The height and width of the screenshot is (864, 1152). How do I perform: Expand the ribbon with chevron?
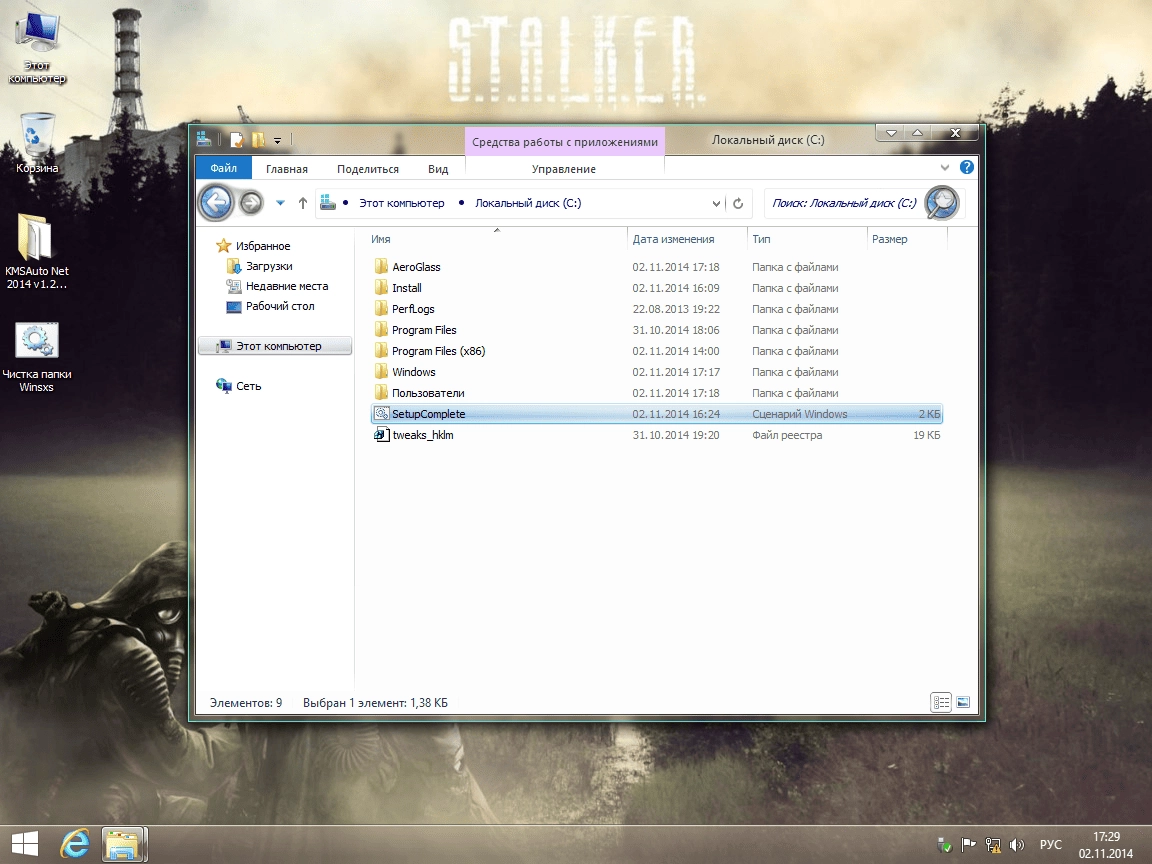coord(944,168)
